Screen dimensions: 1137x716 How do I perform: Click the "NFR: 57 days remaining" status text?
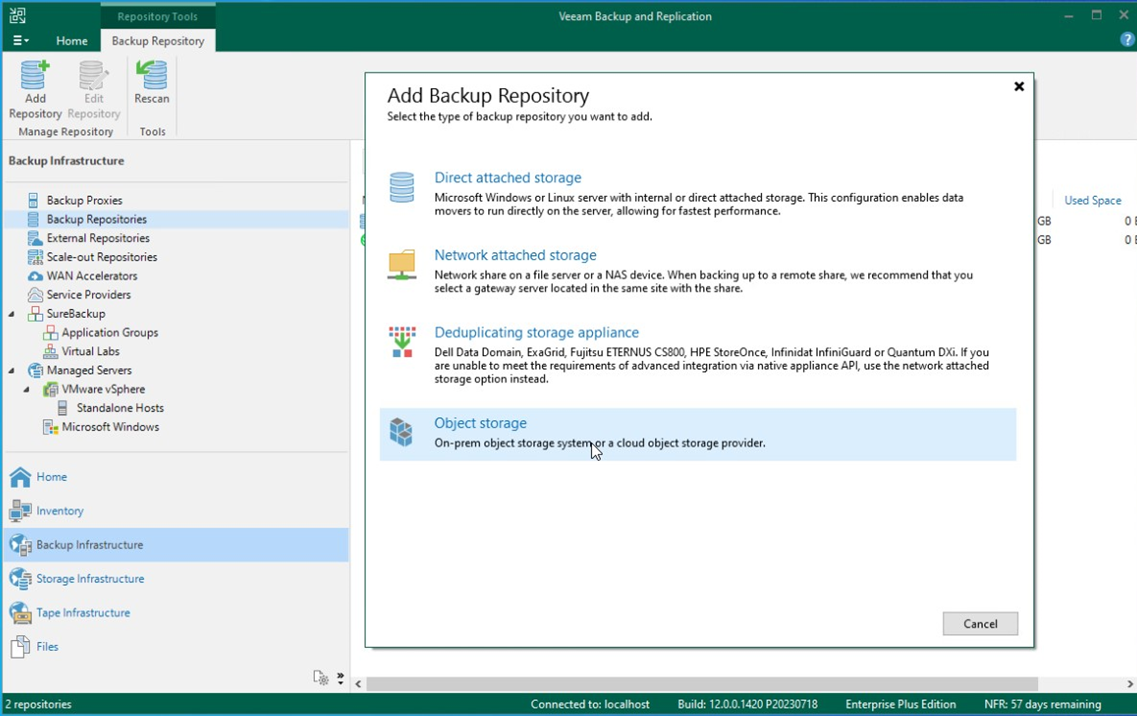pos(1043,704)
